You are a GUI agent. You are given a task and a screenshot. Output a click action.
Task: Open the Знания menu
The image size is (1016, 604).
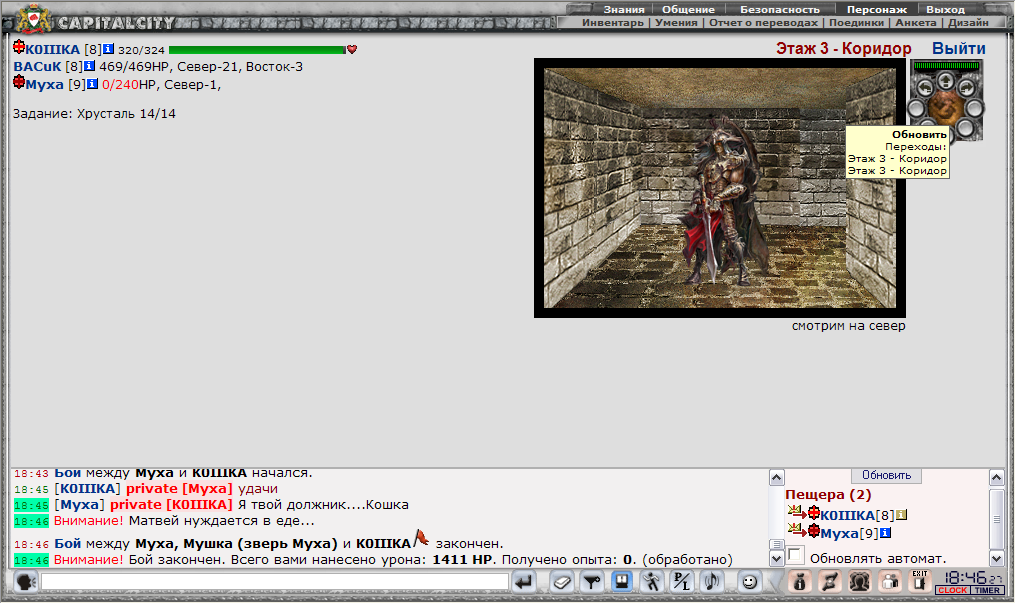click(624, 9)
